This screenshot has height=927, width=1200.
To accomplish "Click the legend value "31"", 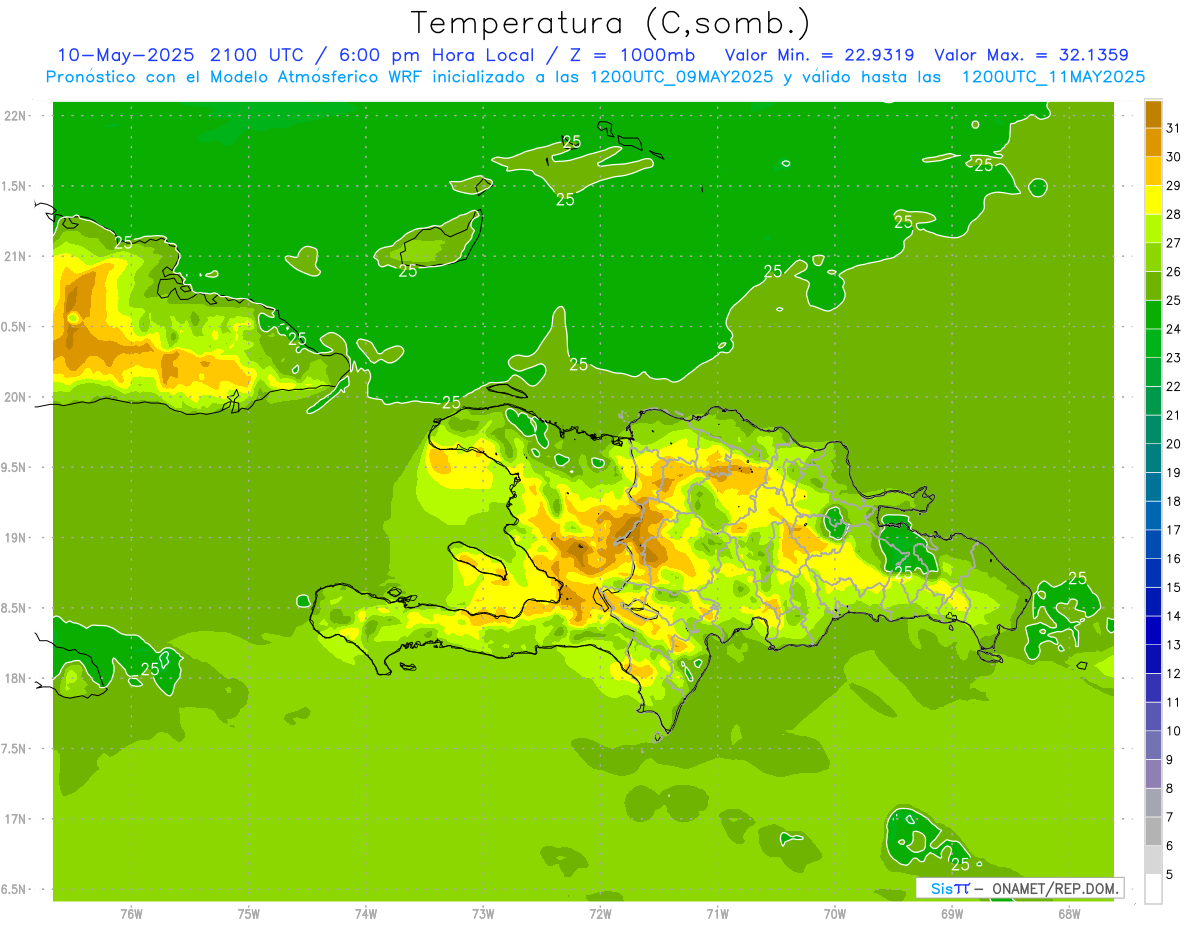I will click(x=1174, y=128).
